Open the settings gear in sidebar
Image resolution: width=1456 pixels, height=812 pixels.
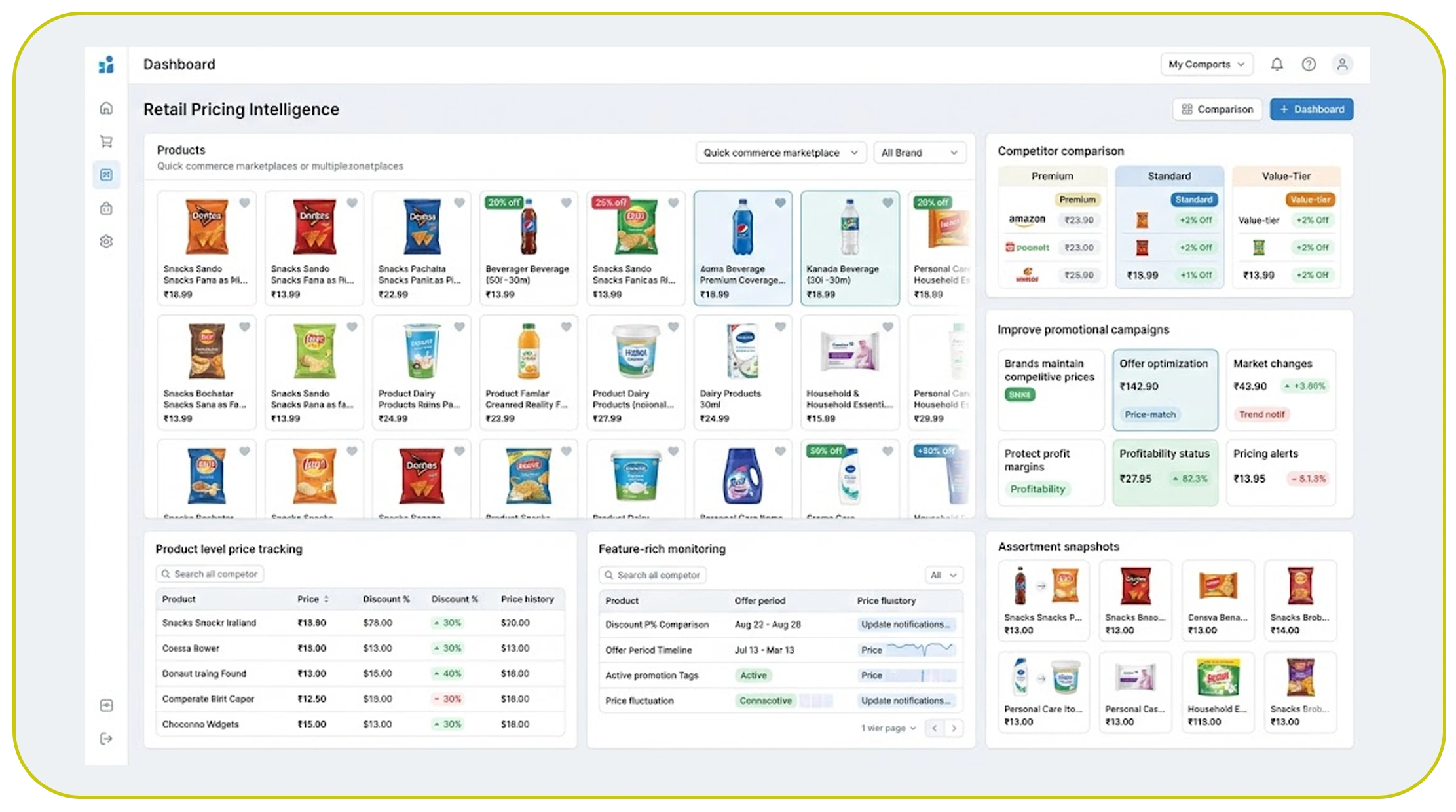point(106,242)
